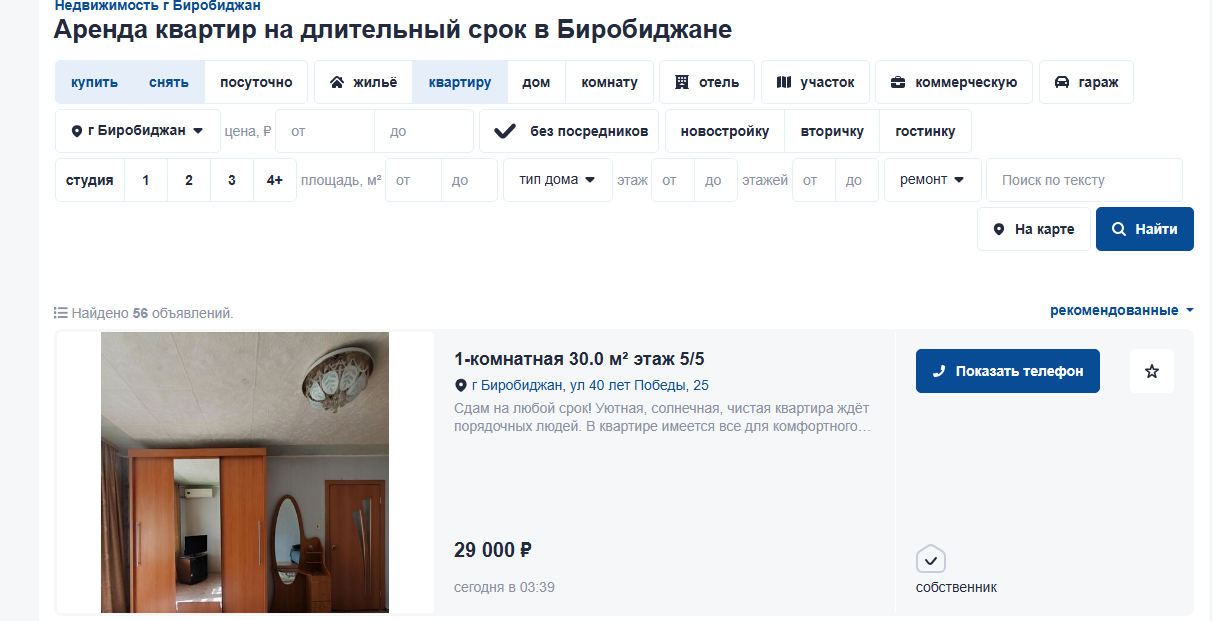Screen dimensions: 1213x621
Task: Open the рекомендованные sorting dropdown
Action: [1121, 311]
